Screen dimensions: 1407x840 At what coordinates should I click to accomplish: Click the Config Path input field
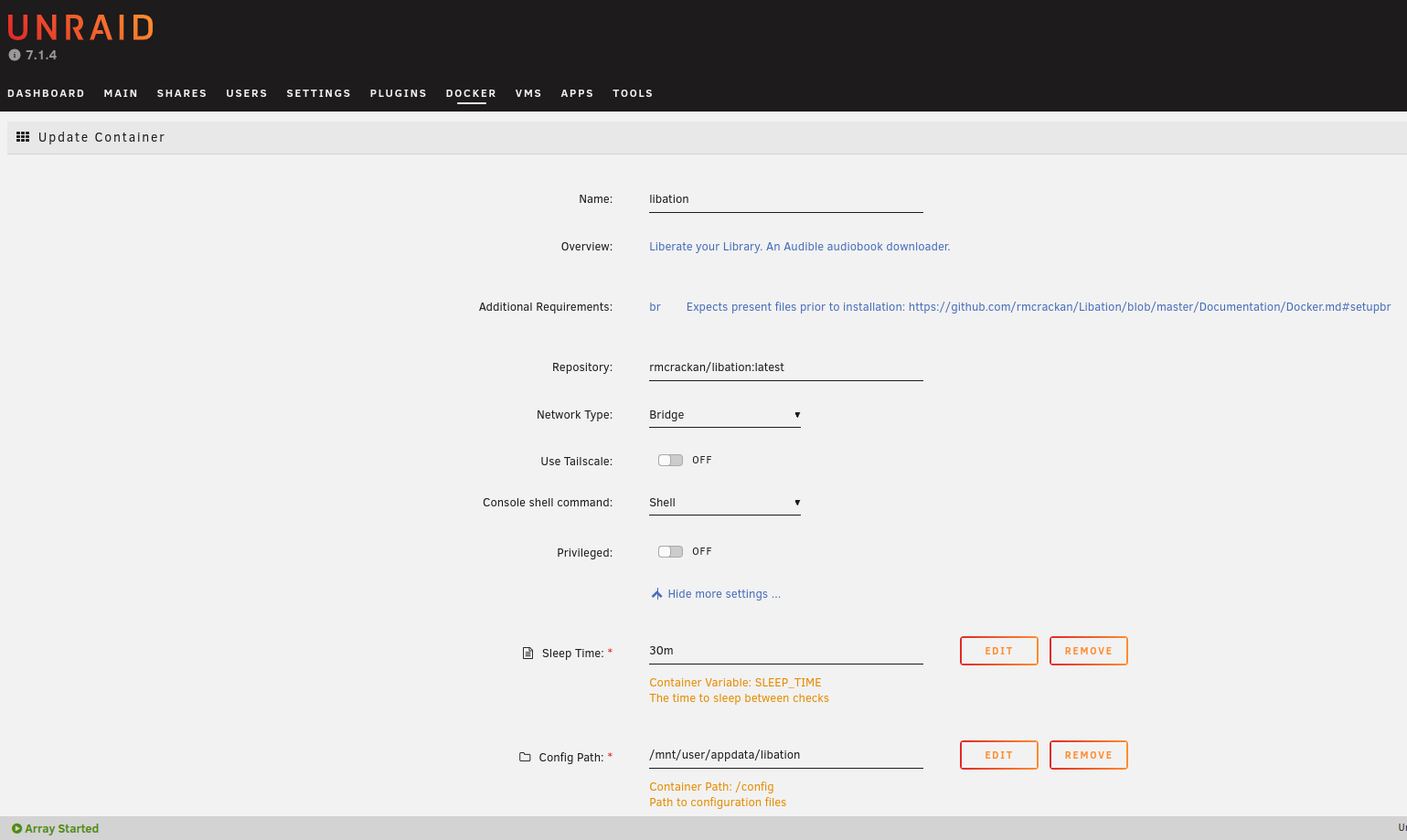(x=786, y=755)
